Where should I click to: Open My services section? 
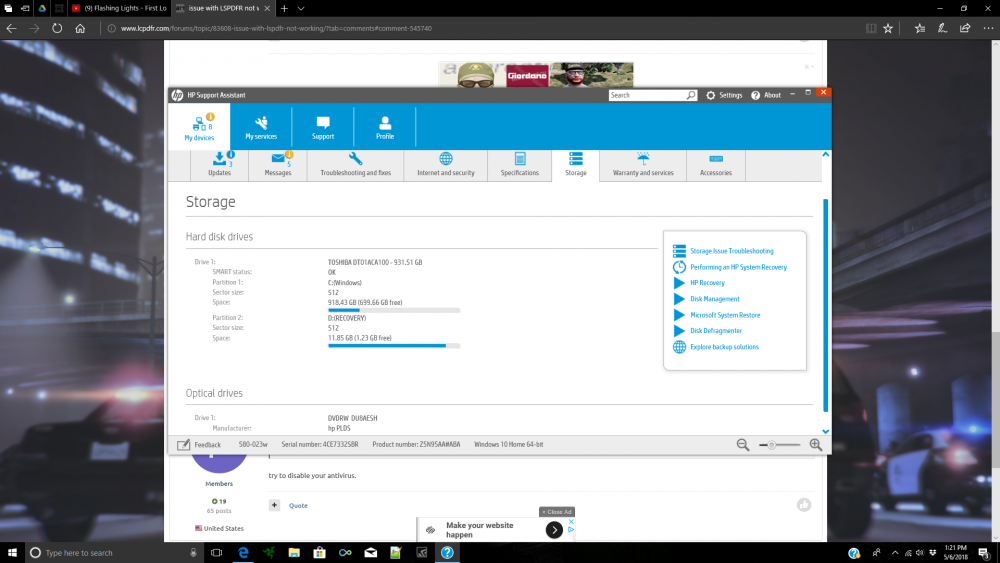pyautogui.click(x=261, y=126)
